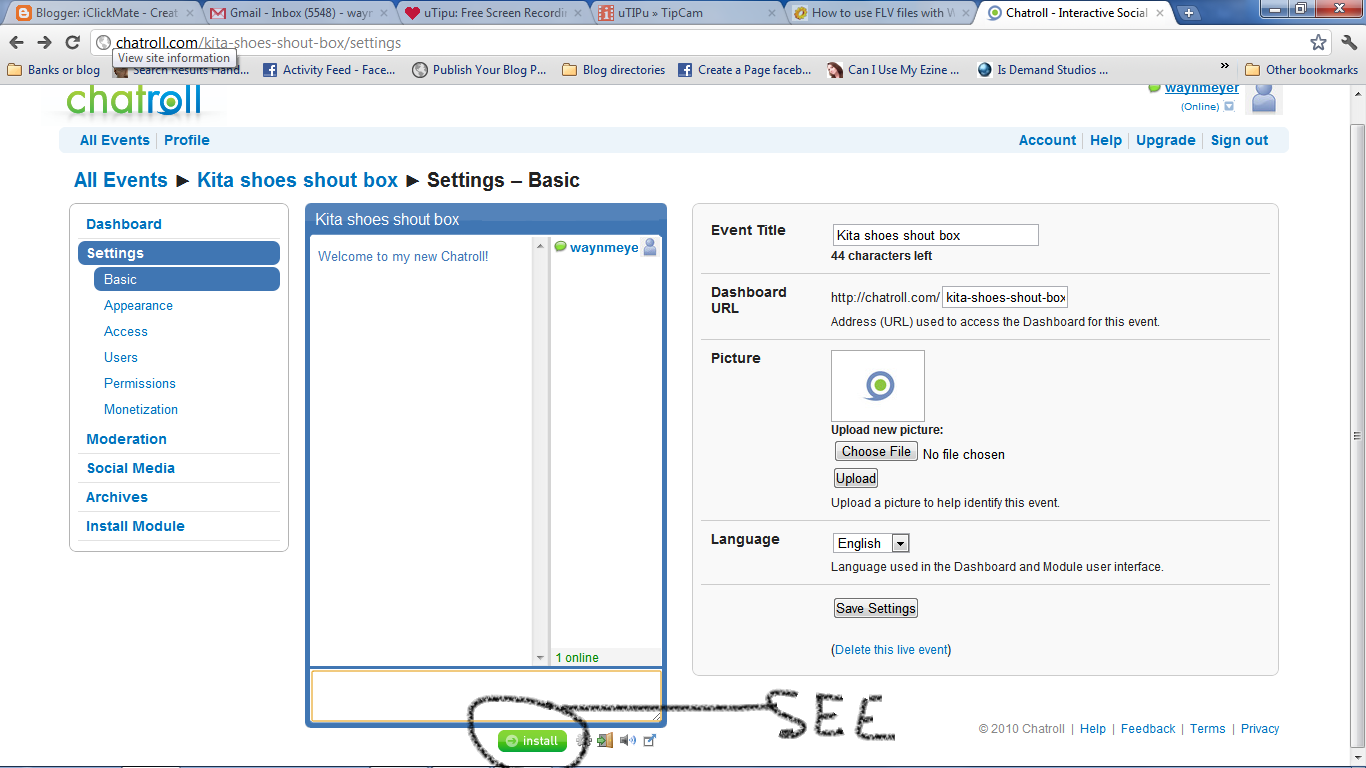Open Account link

pos(1047,140)
